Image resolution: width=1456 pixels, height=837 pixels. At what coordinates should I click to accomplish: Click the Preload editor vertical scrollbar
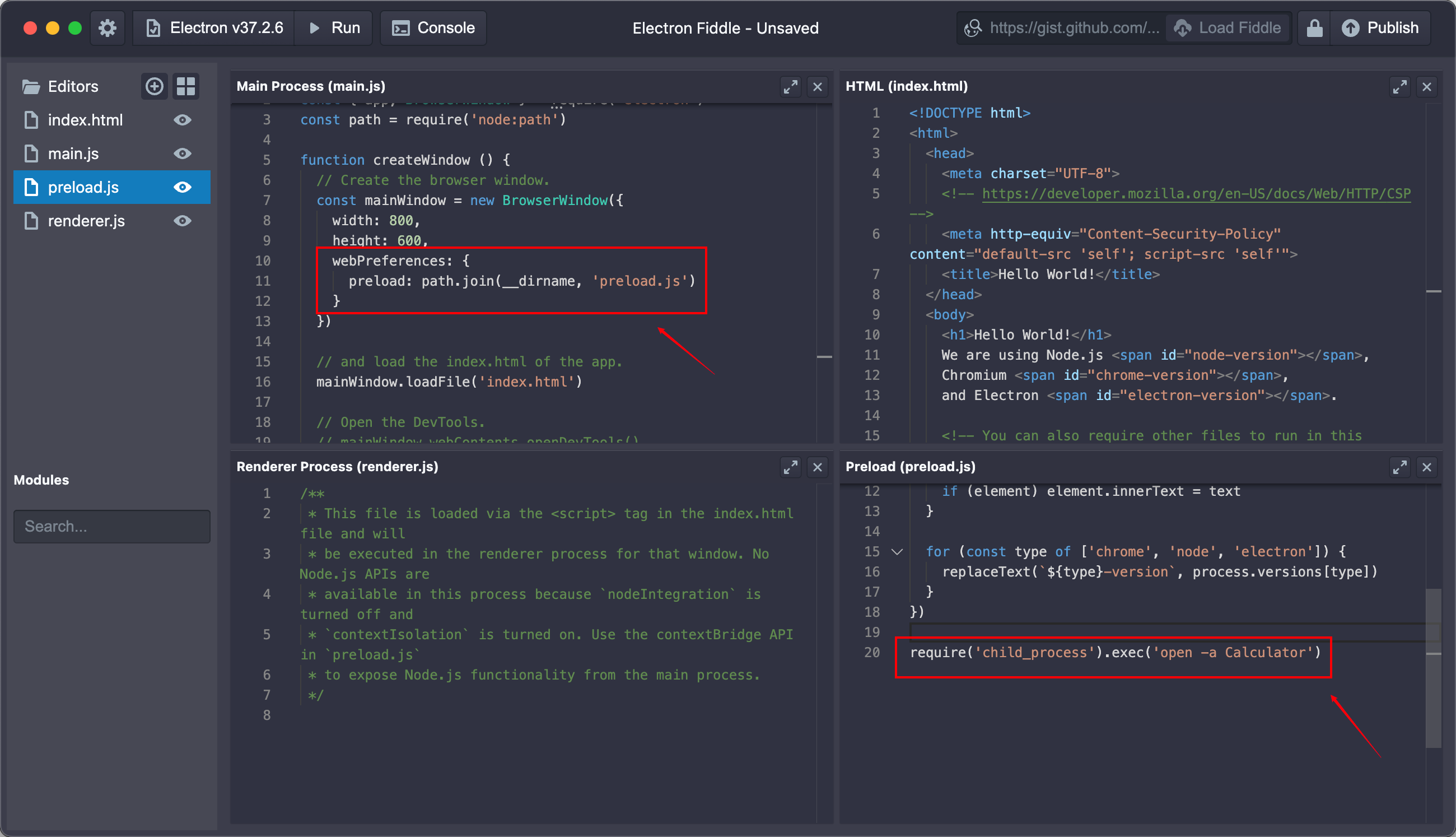[1434, 668]
